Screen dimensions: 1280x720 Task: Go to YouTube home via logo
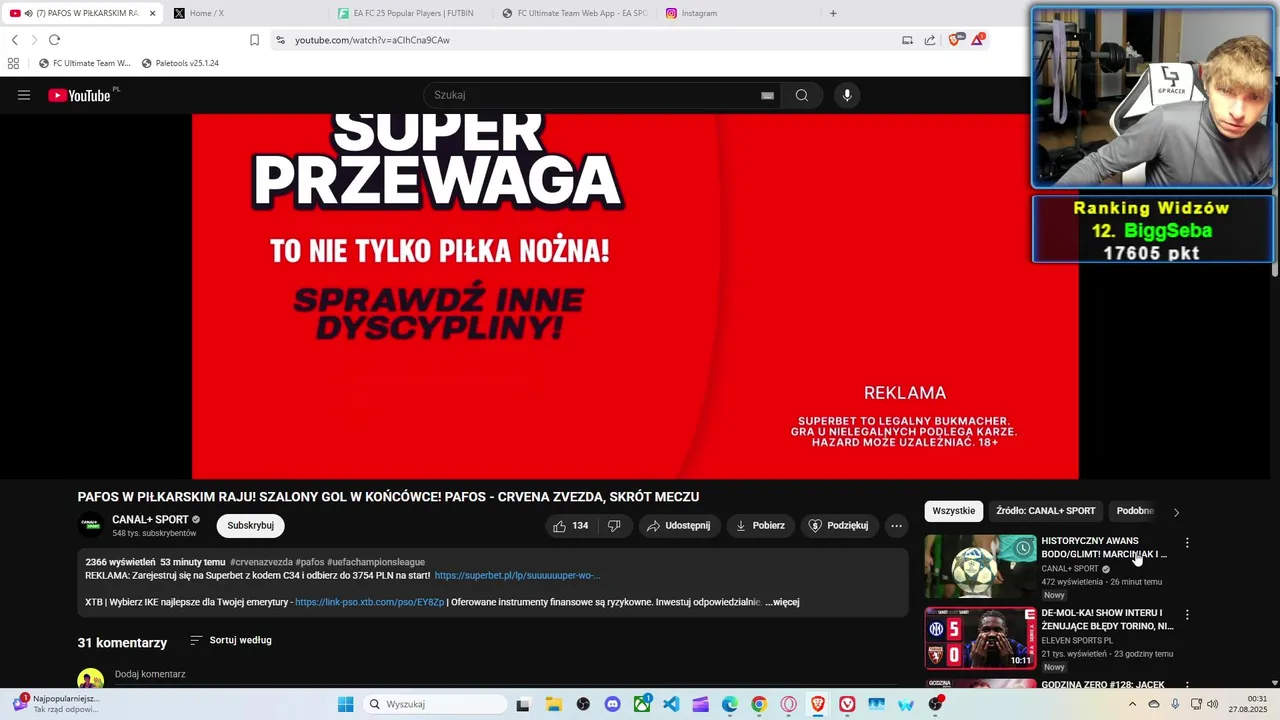point(79,95)
